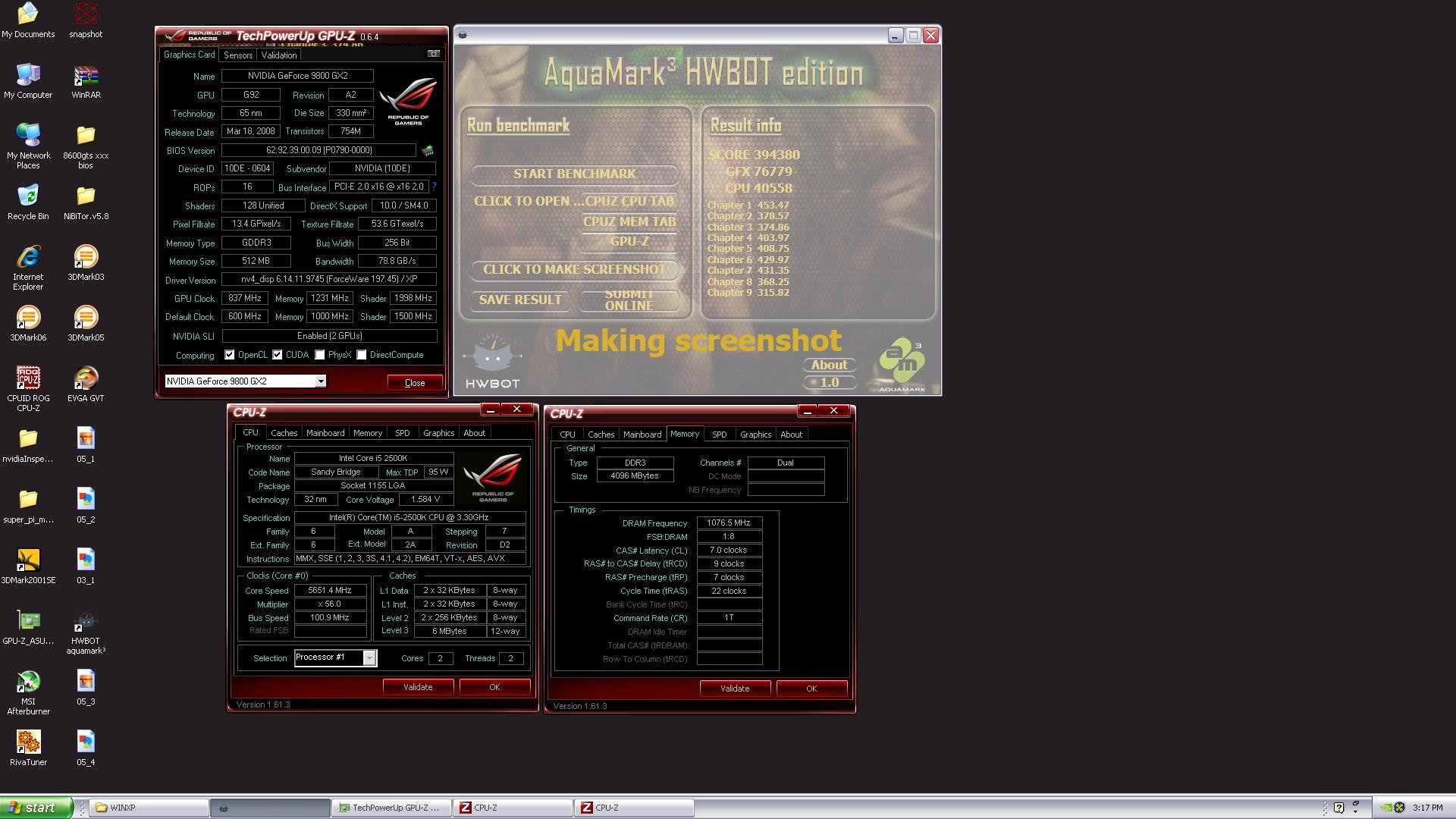This screenshot has height=819, width=1456.
Task: Launch RivaTuner from desktop
Action: point(28,748)
